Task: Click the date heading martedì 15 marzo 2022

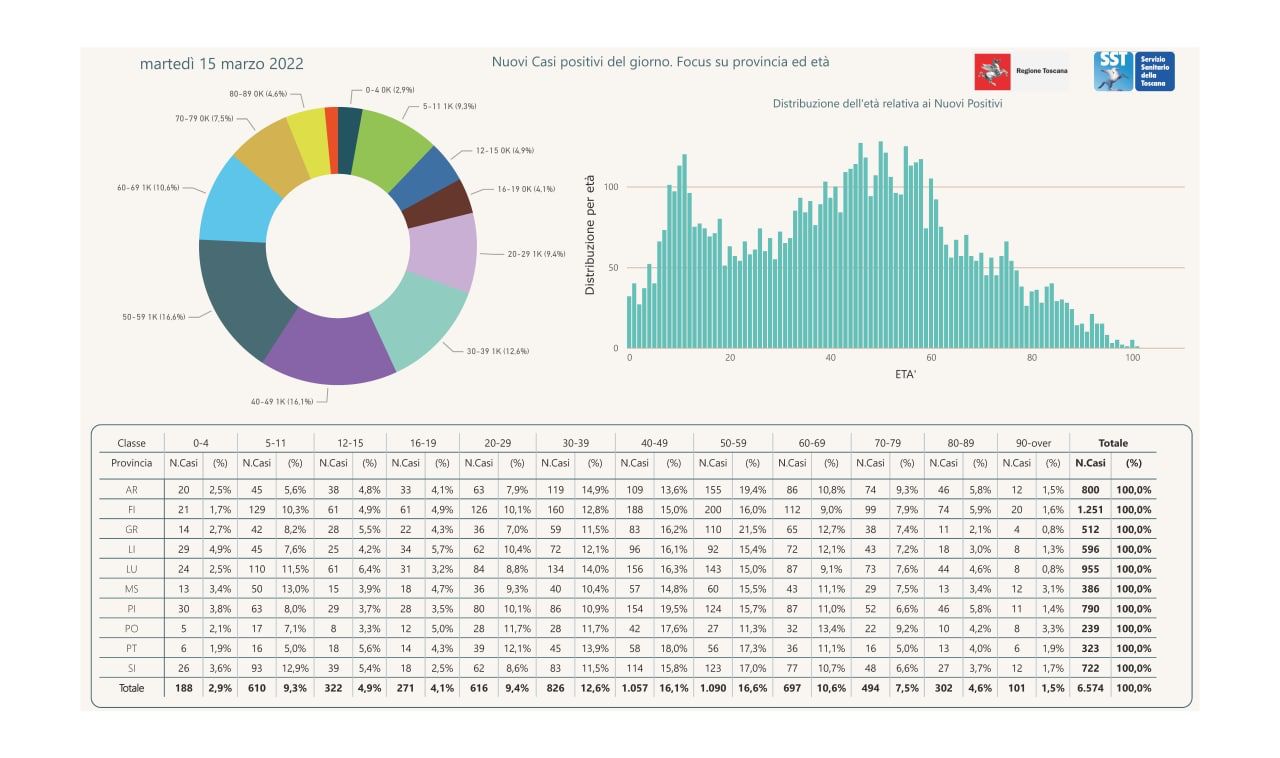Action: tap(222, 64)
